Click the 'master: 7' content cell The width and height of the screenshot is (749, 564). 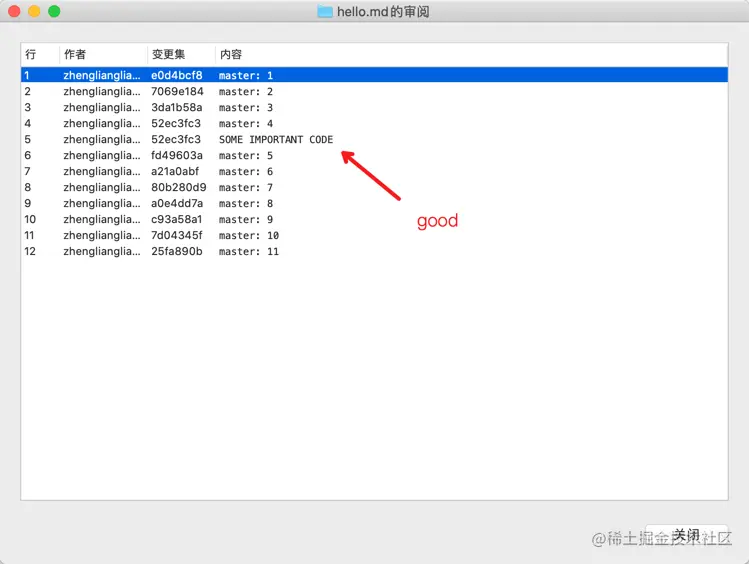tap(246, 188)
